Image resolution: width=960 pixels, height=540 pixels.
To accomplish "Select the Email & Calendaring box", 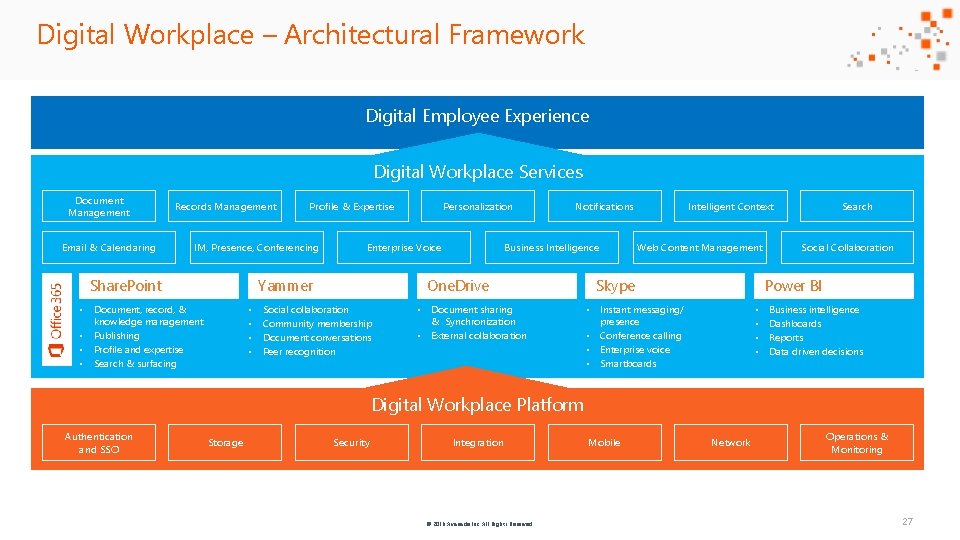I will (x=109, y=247).
